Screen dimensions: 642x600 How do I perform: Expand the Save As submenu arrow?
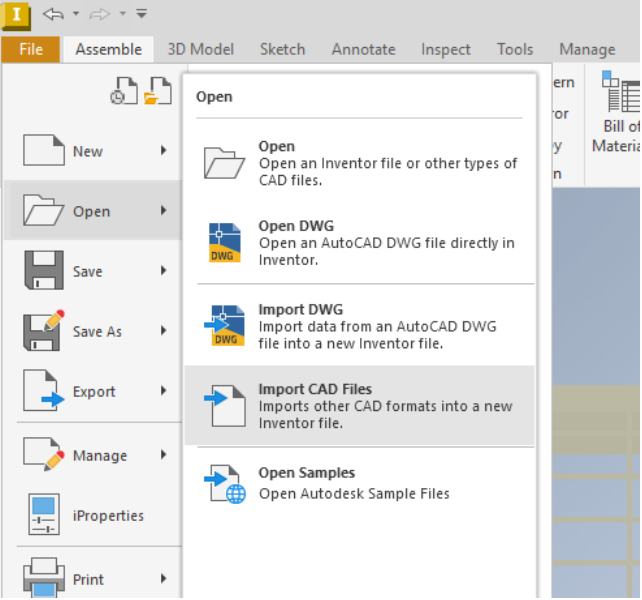tap(164, 330)
